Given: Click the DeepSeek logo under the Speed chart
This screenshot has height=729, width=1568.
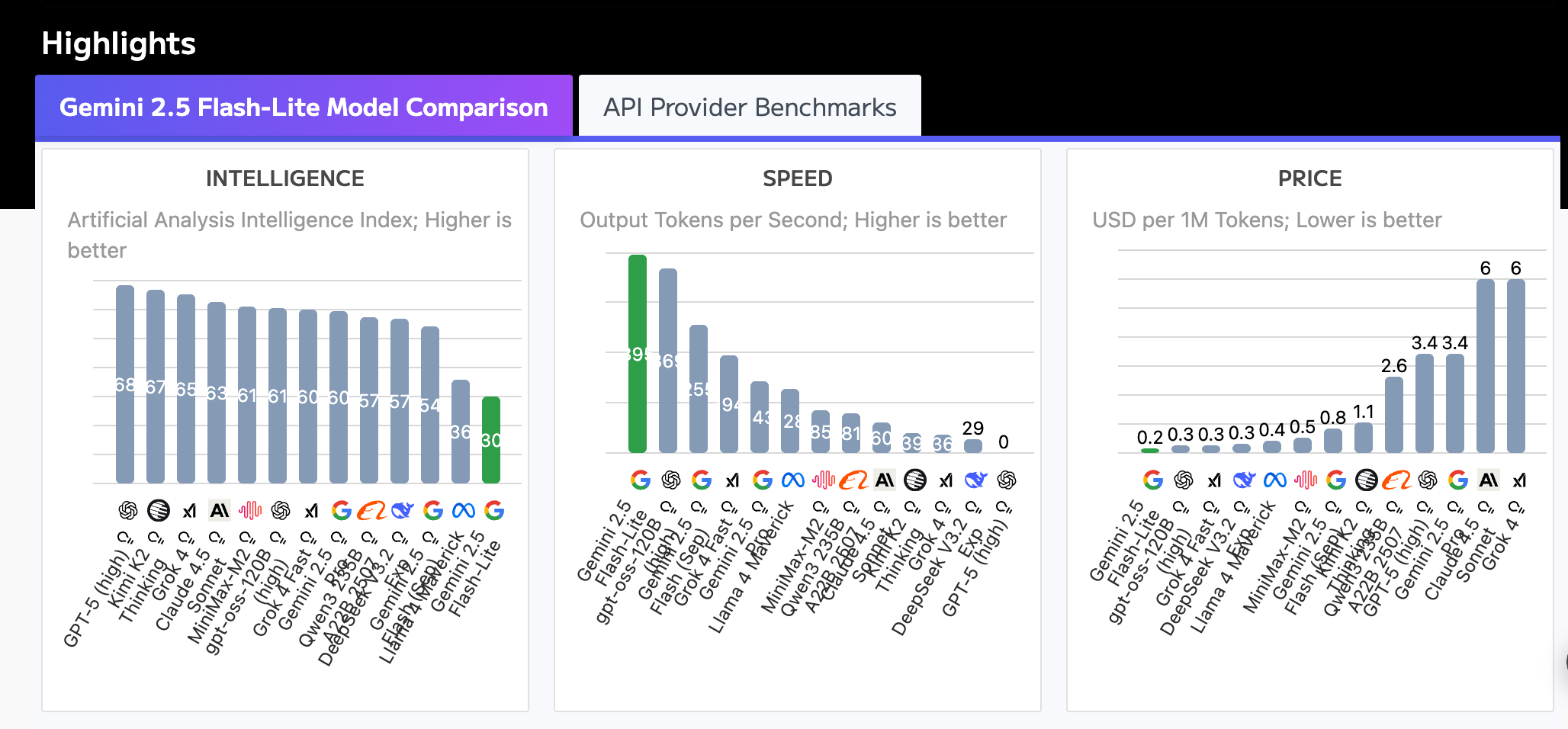Looking at the screenshot, I should (976, 480).
